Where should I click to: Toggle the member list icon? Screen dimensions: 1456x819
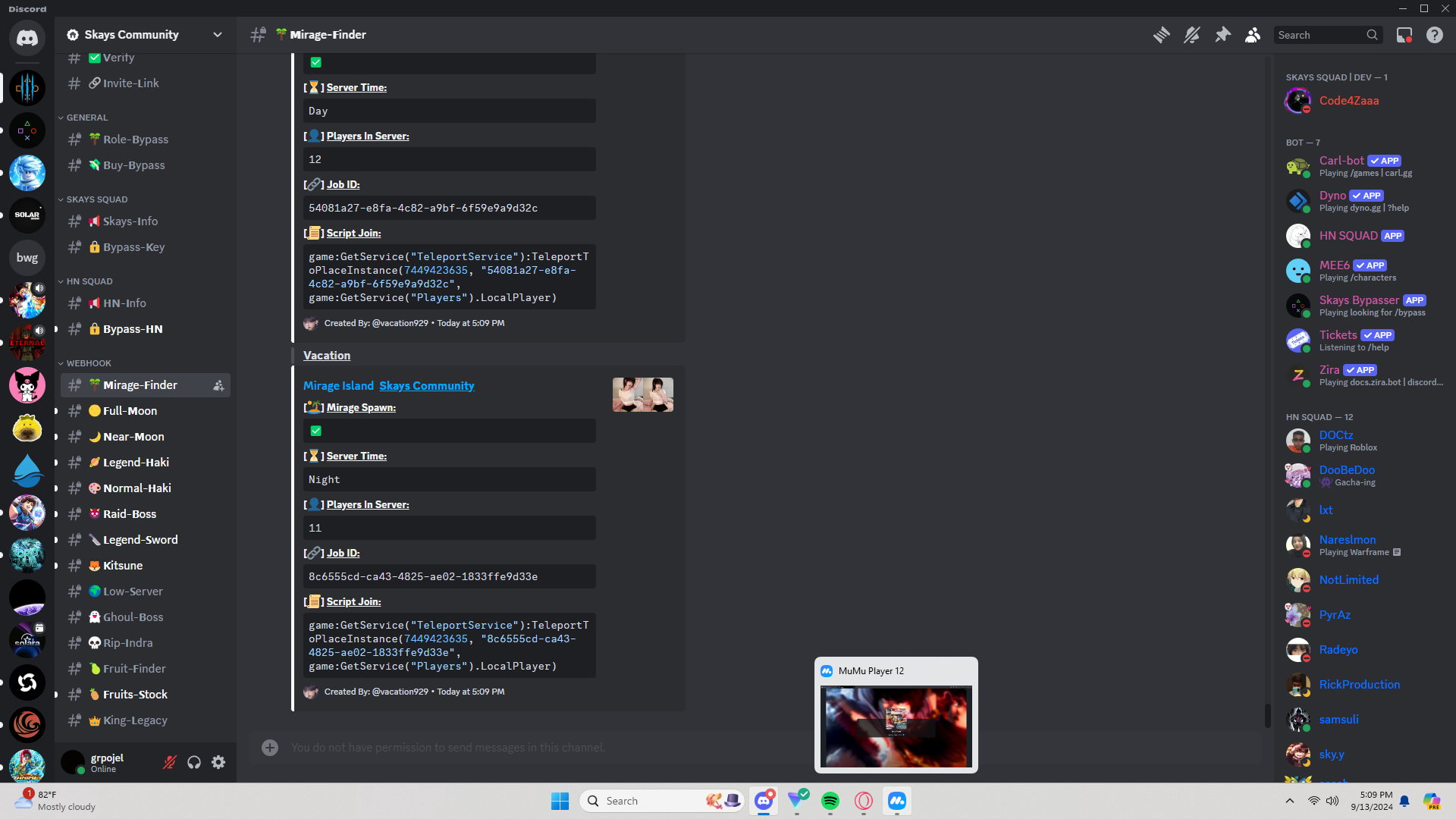[1253, 35]
